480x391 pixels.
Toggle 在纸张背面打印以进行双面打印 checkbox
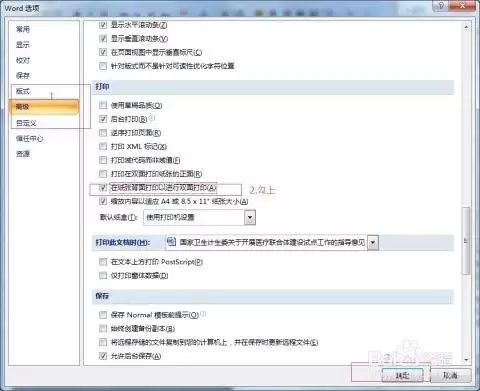pyautogui.click(x=103, y=188)
